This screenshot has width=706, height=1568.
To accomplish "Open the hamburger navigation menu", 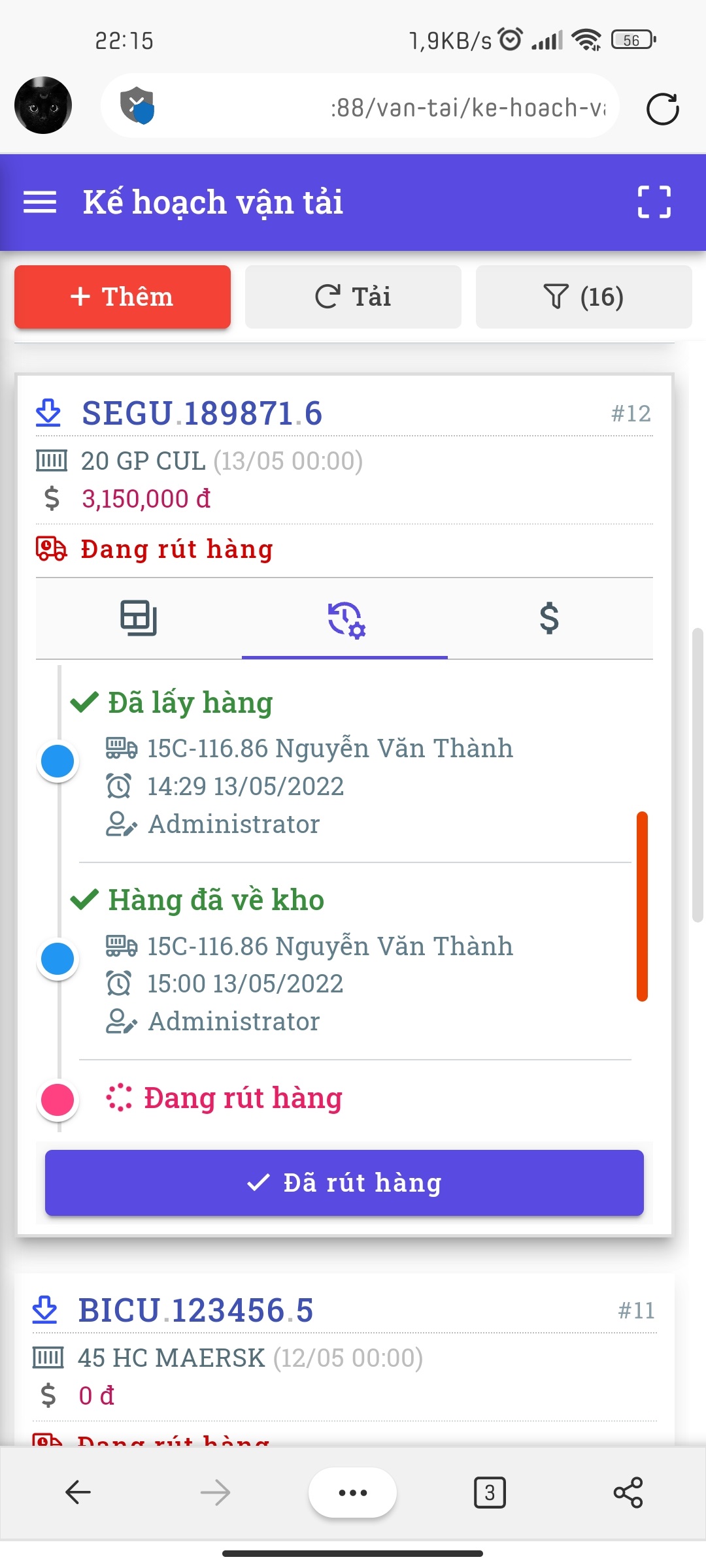I will (40, 202).
